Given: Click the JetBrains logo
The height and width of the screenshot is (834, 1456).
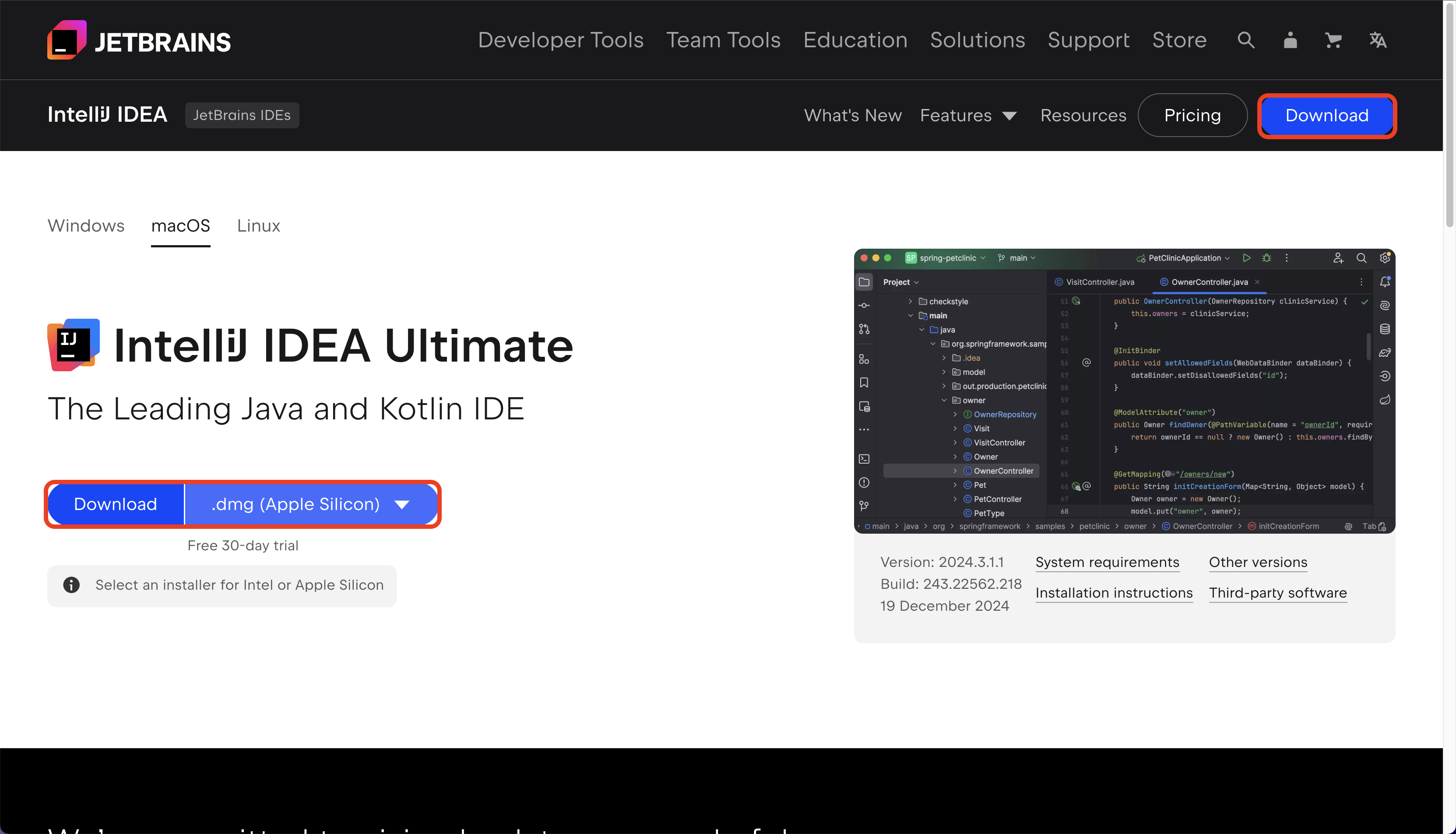Looking at the screenshot, I should click(139, 40).
